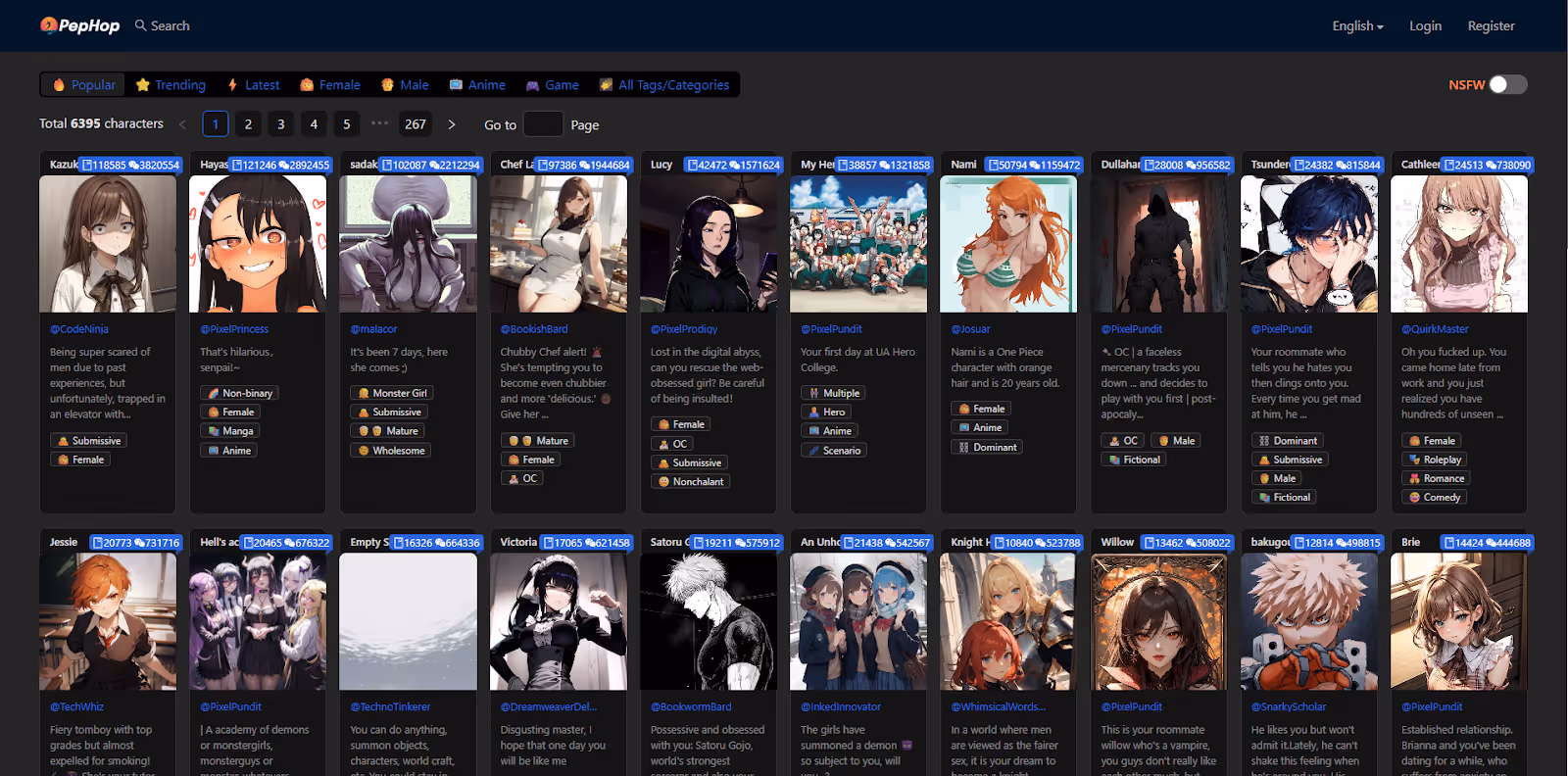Filter by the Female category tab
The width and height of the screenshot is (1568, 776).
point(330,85)
